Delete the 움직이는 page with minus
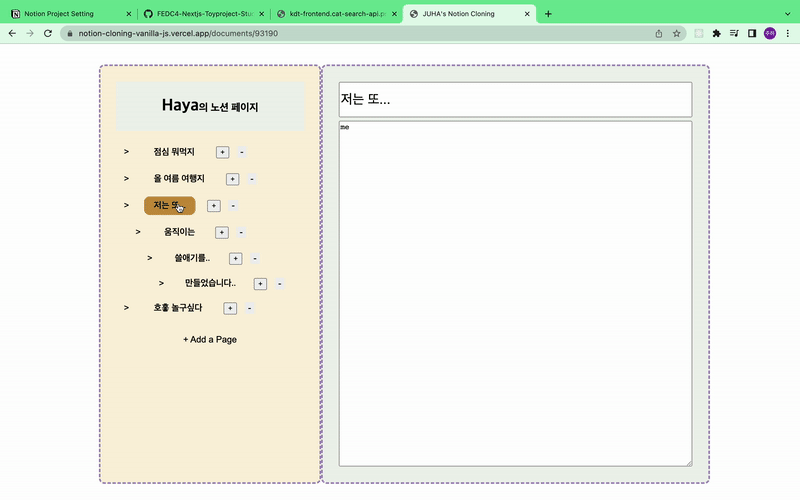 [x=241, y=233]
